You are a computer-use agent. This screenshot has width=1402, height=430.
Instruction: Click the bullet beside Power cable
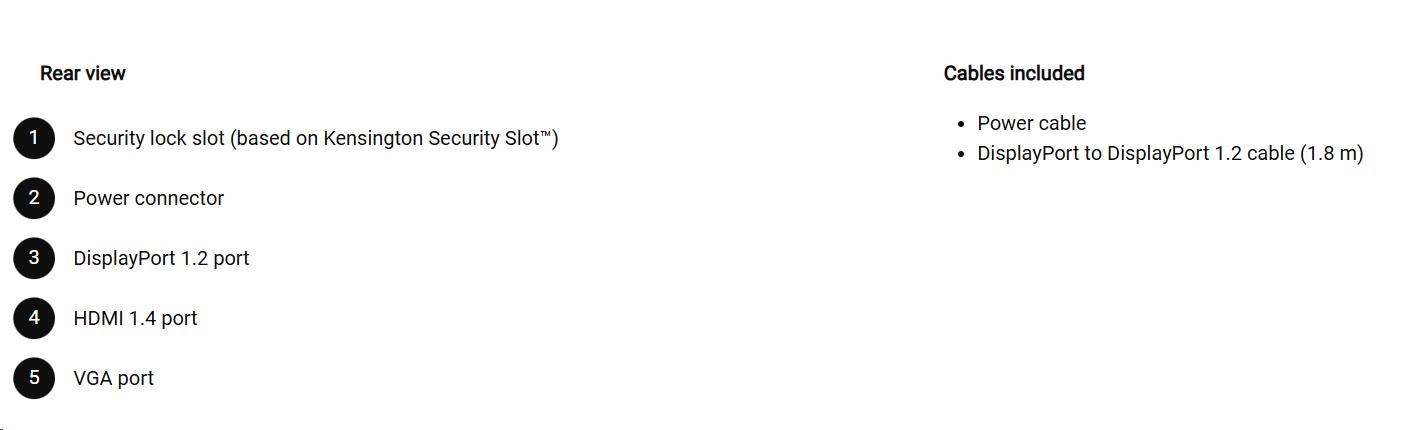[961, 124]
